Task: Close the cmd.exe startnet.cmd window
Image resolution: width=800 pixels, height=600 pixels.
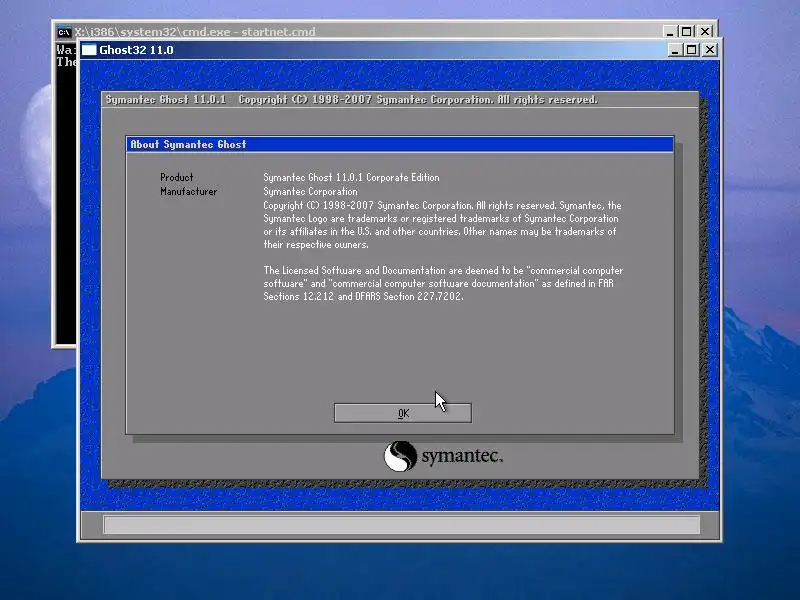Action: [x=705, y=32]
